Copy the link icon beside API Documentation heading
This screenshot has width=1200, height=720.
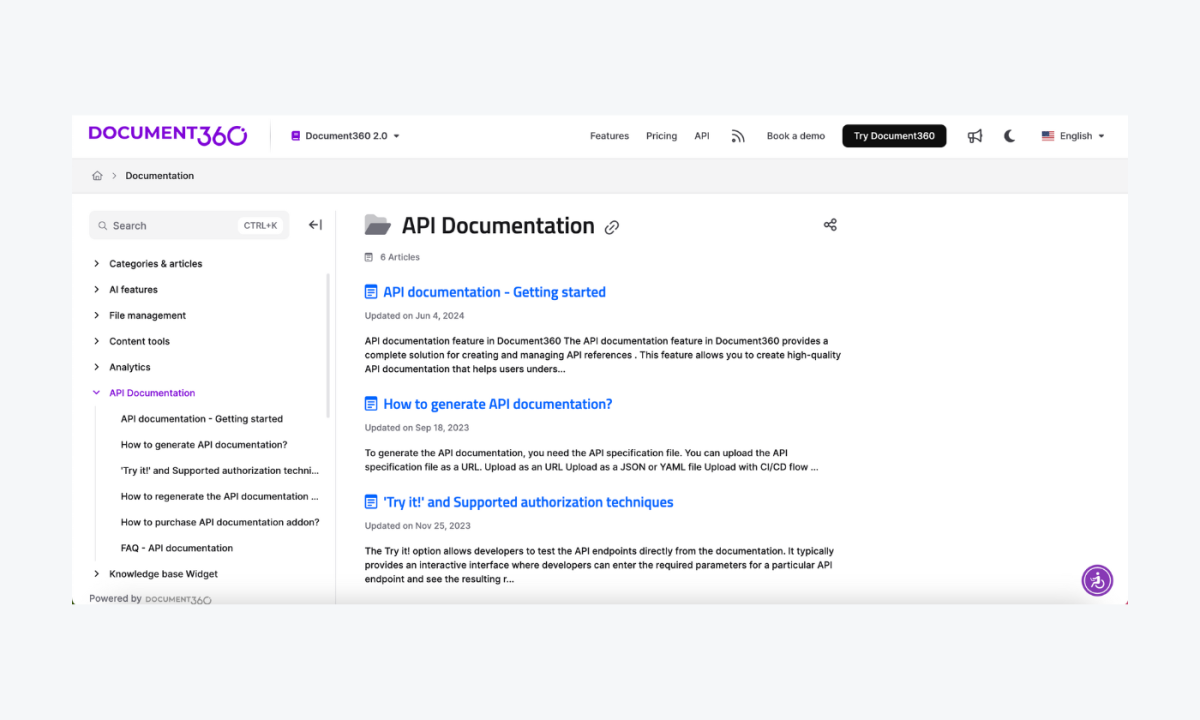612,227
